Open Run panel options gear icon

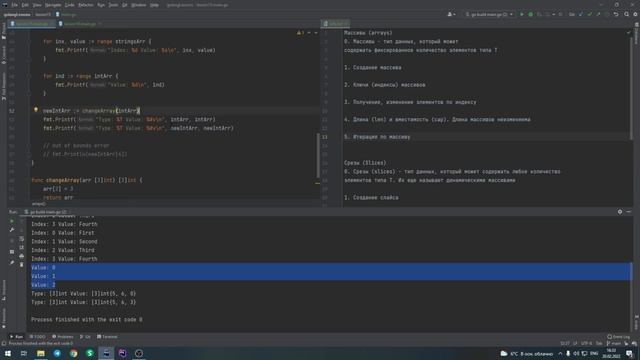620,212
